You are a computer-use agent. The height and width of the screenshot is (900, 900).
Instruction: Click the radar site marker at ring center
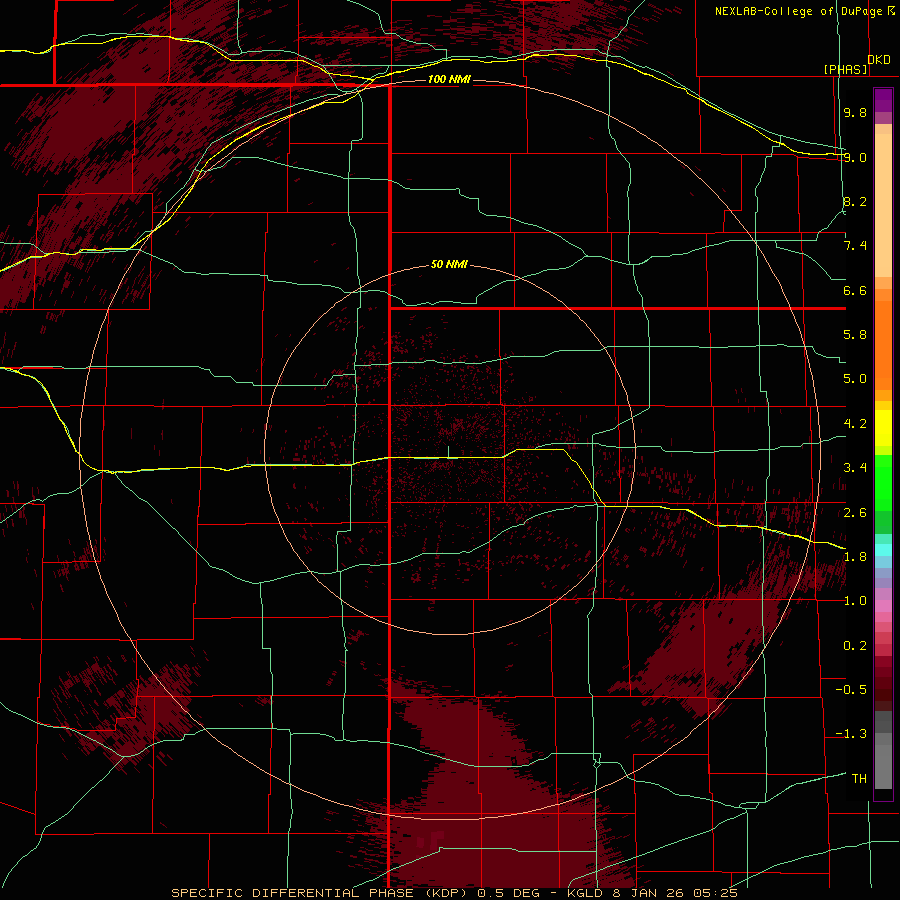(x=448, y=452)
